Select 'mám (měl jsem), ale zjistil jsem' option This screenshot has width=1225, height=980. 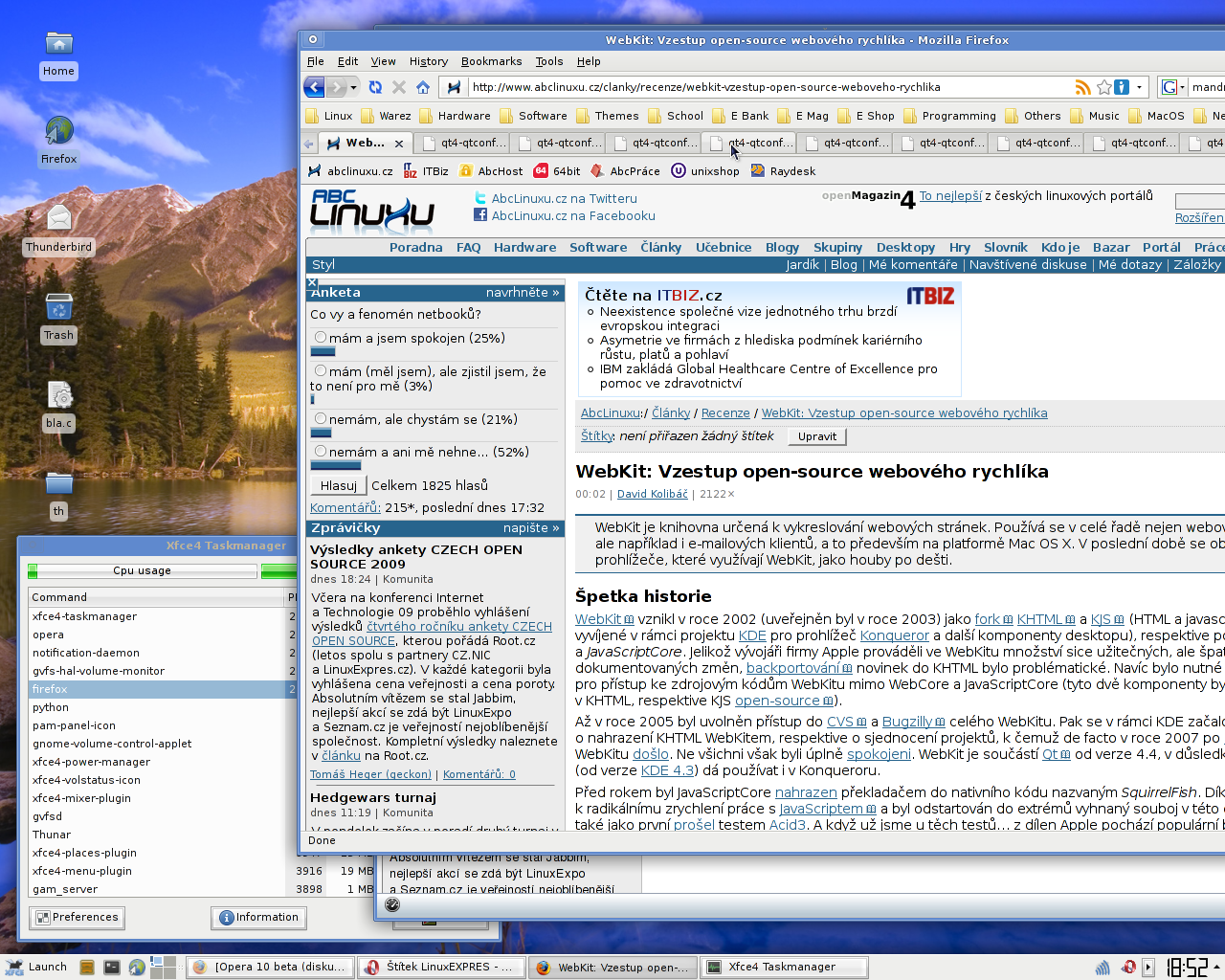(321, 371)
